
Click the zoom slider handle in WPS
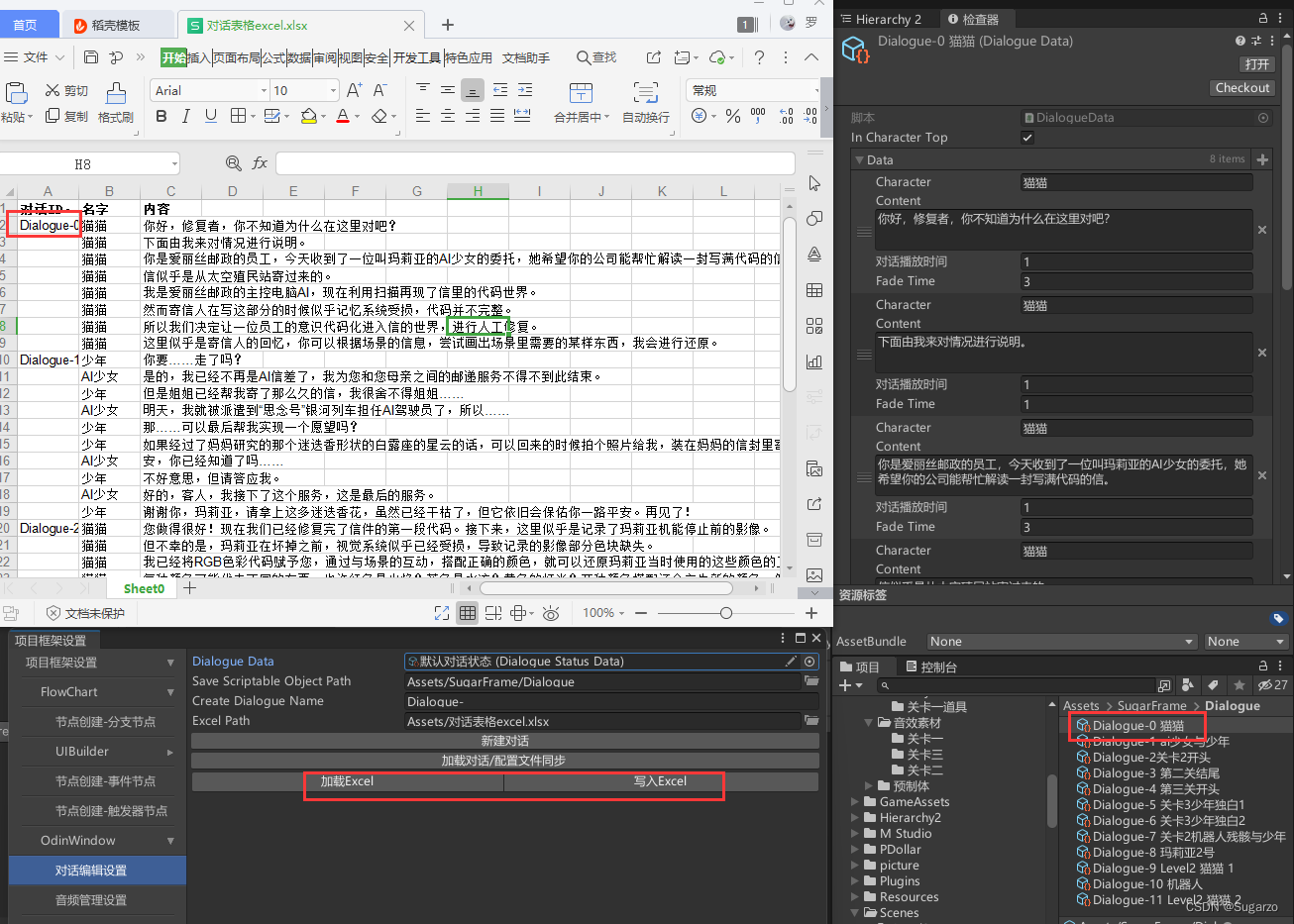pos(726,613)
